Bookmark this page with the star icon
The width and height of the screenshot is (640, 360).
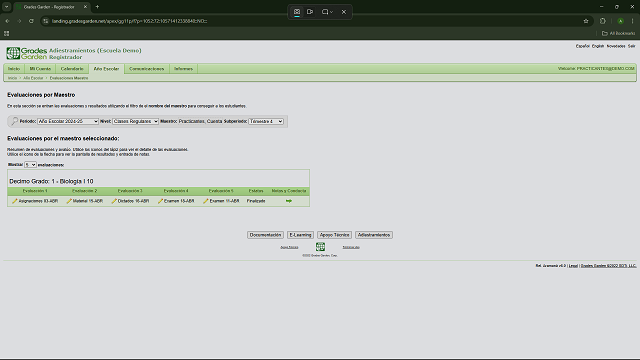pyautogui.click(x=586, y=21)
